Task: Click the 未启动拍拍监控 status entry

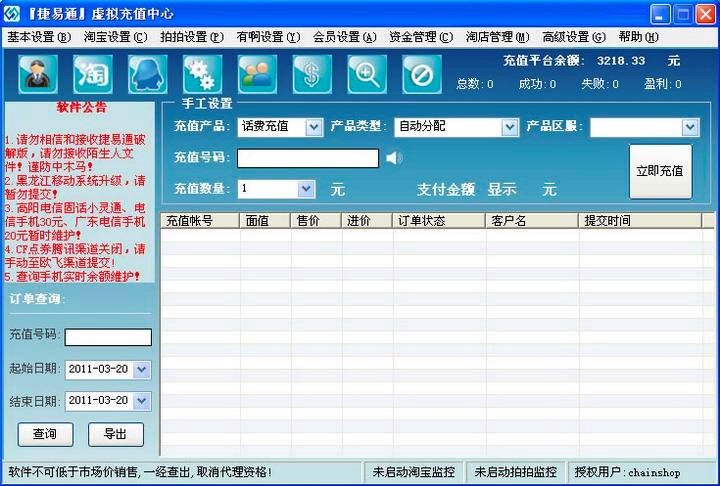Action: 516,472
